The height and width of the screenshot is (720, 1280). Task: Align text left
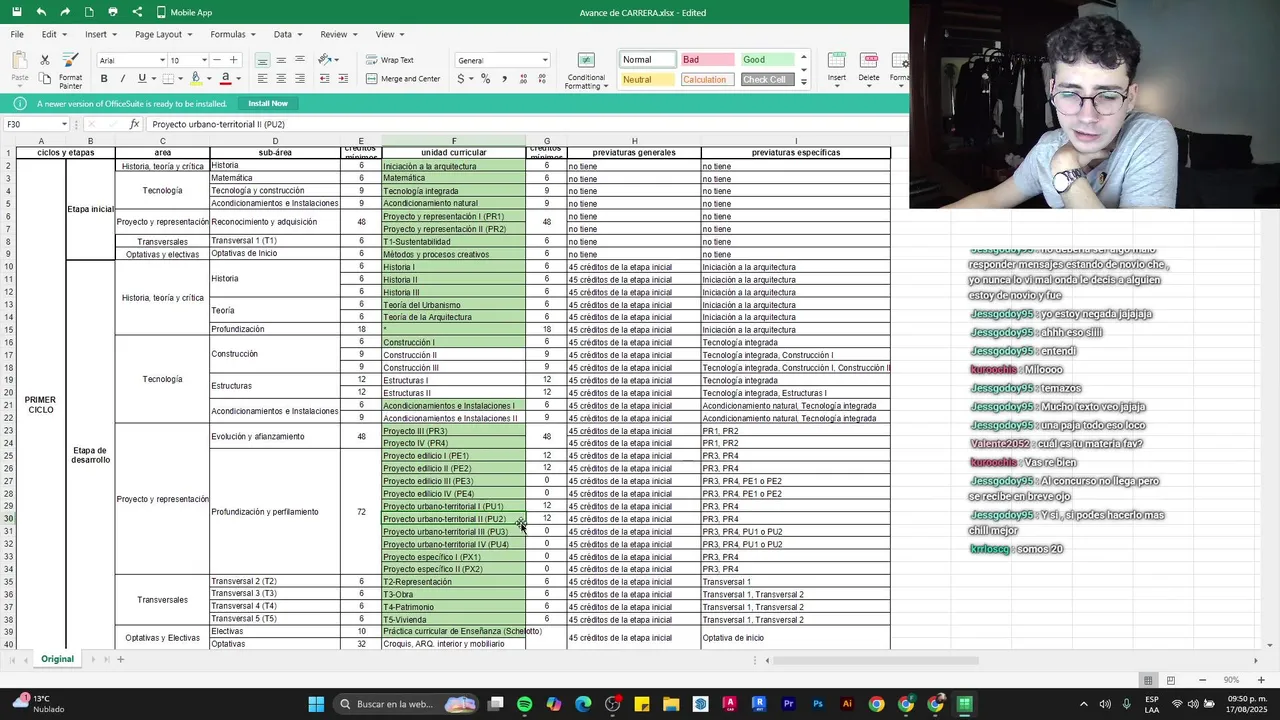coord(262,78)
